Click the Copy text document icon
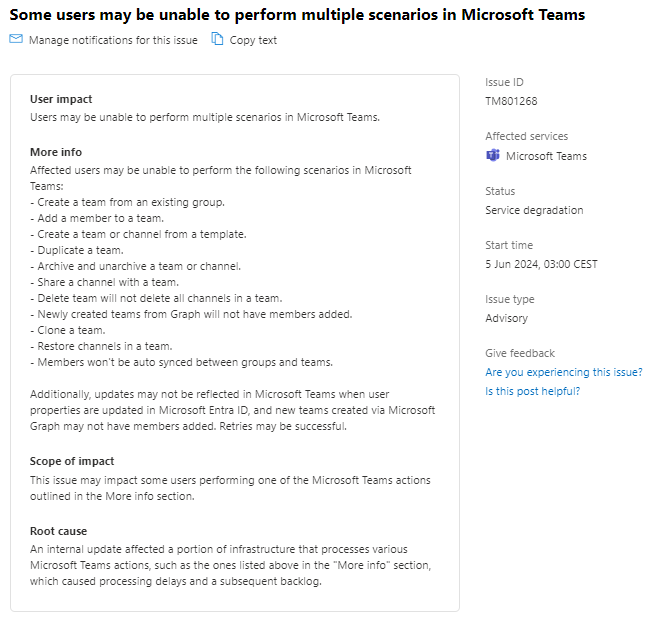The height and width of the screenshot is (626, 661). tap(217, 39)
